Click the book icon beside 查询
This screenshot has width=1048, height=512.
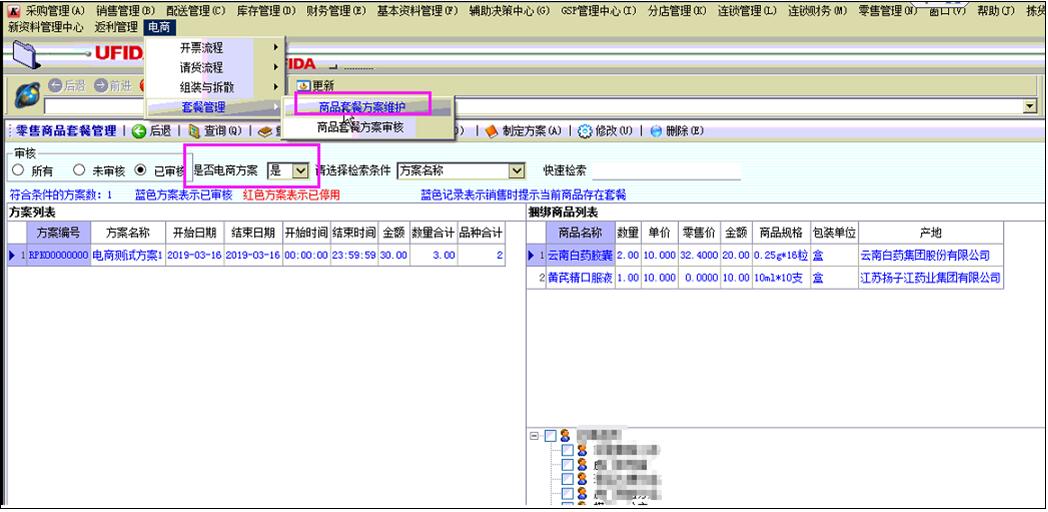(265, 132)
